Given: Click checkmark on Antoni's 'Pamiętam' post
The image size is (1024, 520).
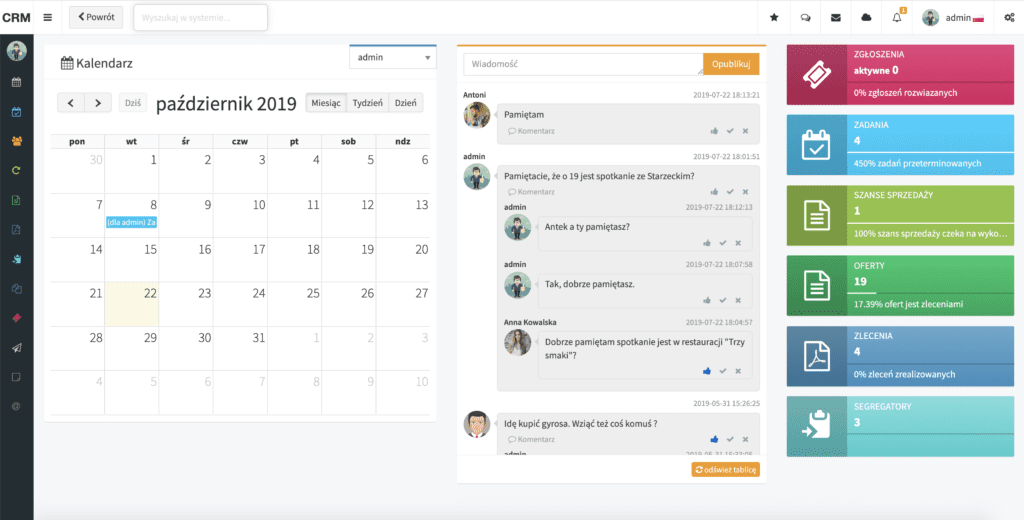Looking at the screenshot, I should click(x=730, y=131).
